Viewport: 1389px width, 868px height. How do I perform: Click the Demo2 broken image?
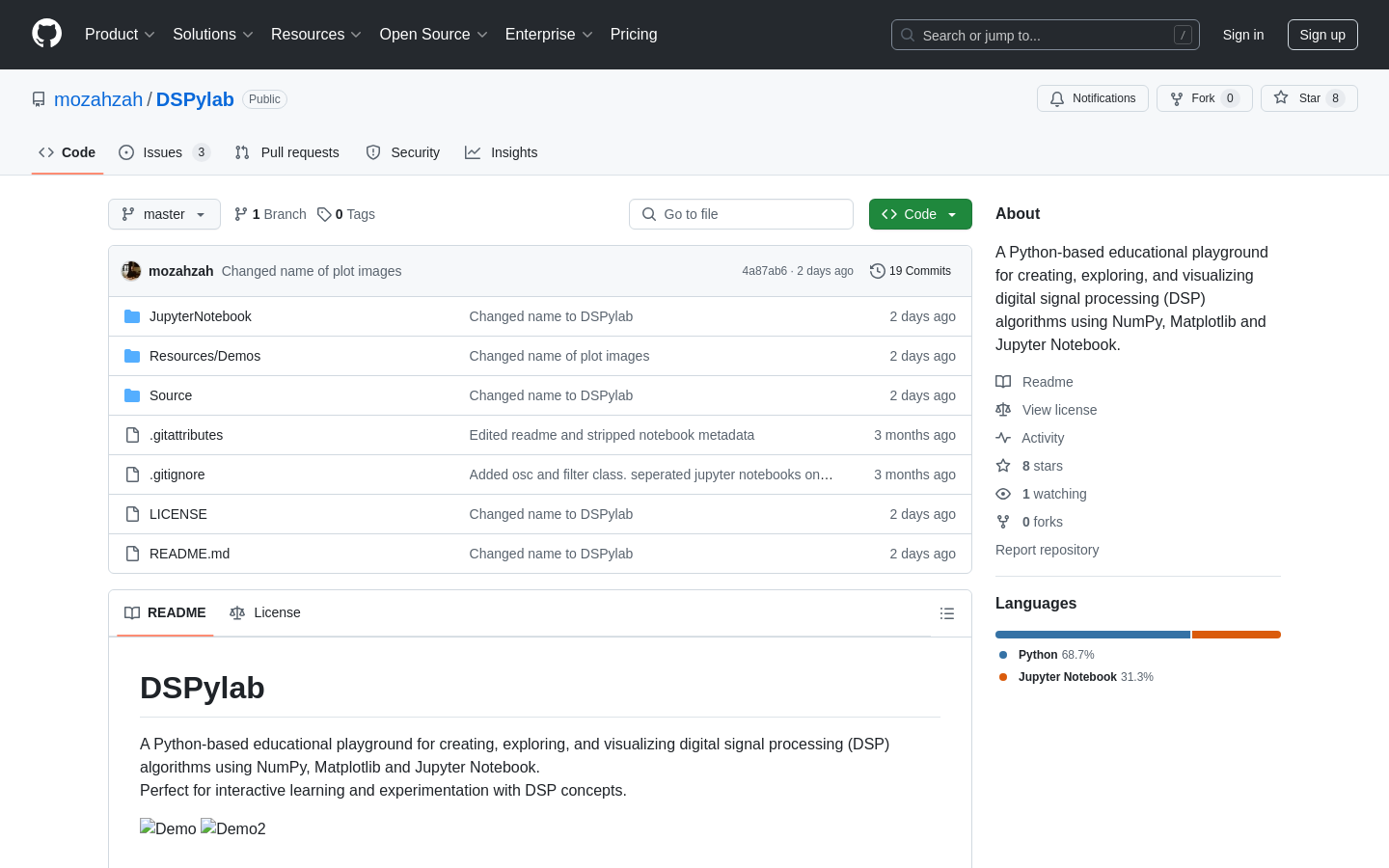(x=233, y=828)
